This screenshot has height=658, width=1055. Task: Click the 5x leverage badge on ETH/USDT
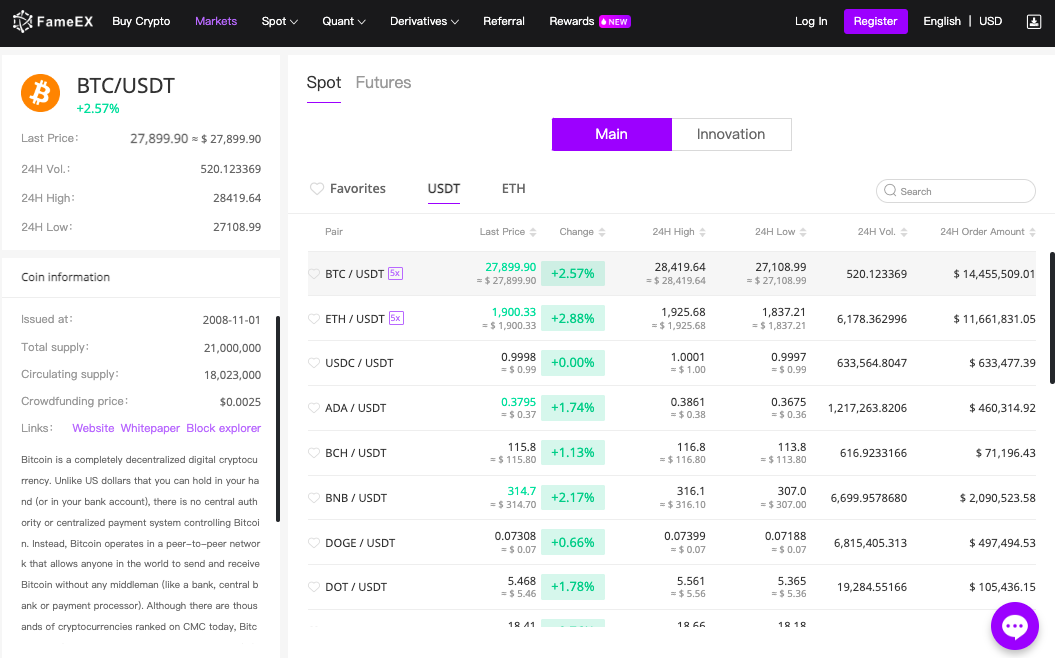tap(396, 318)
